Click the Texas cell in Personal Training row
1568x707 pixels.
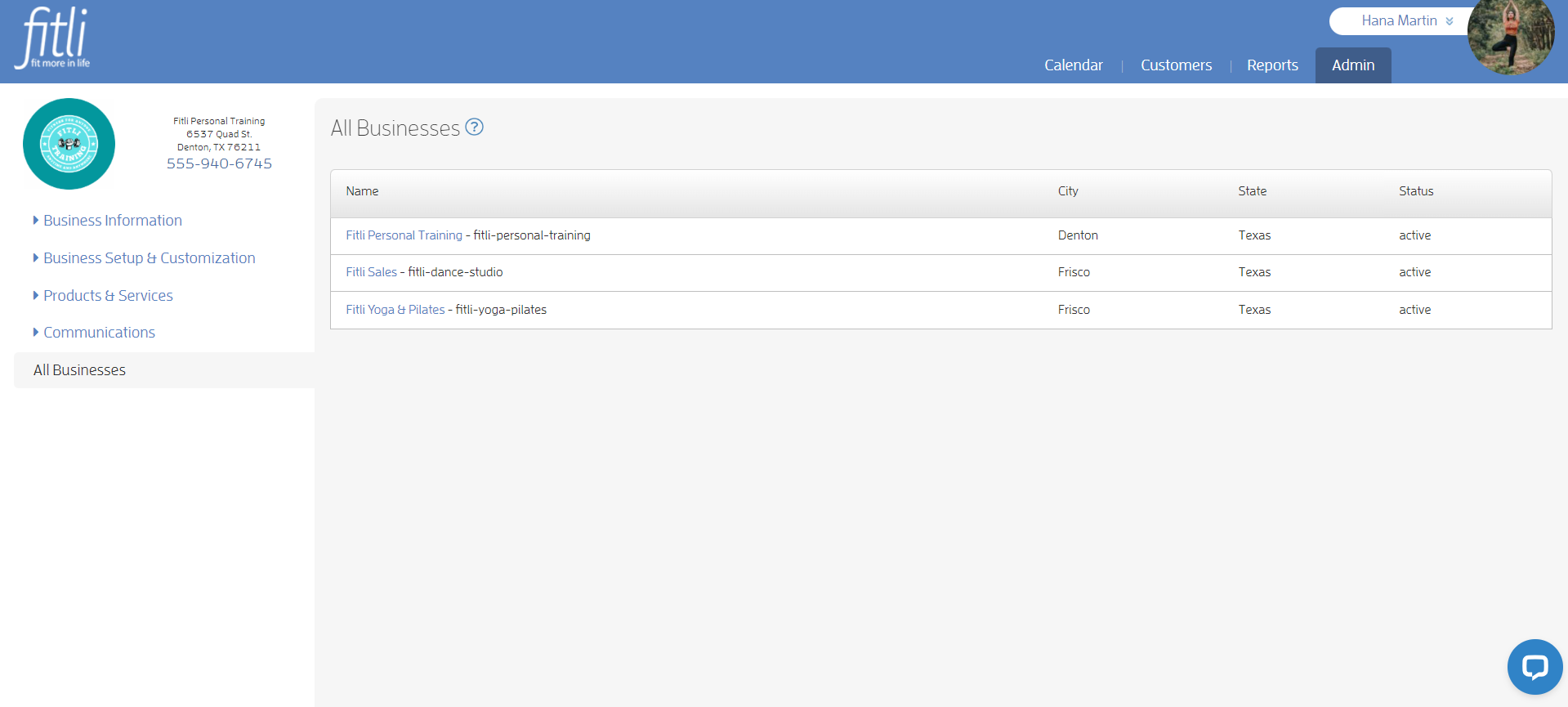click(x=1254, y=235)
